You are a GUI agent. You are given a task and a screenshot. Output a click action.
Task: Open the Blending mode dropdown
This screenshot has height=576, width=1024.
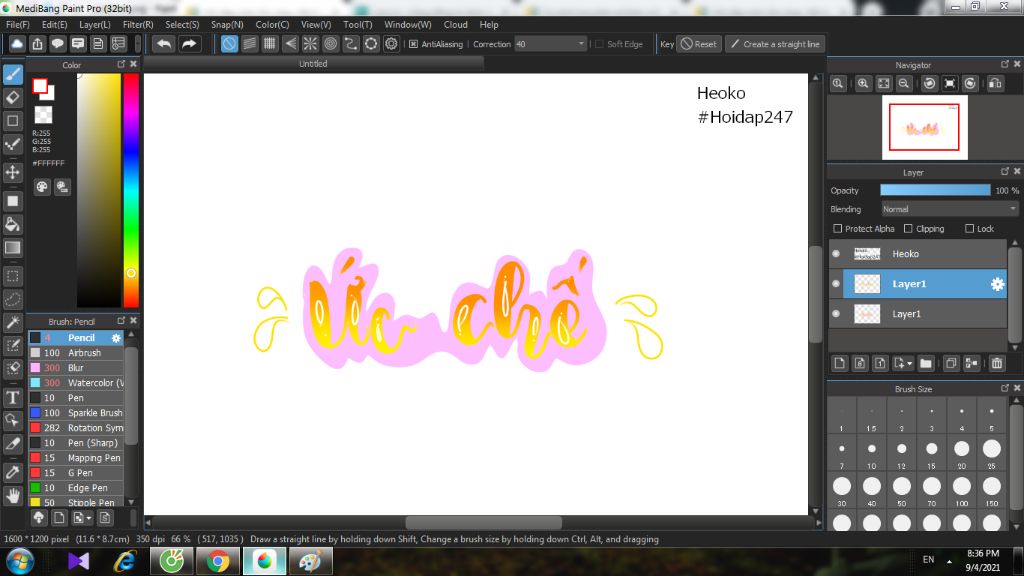(x=950, y=209)
